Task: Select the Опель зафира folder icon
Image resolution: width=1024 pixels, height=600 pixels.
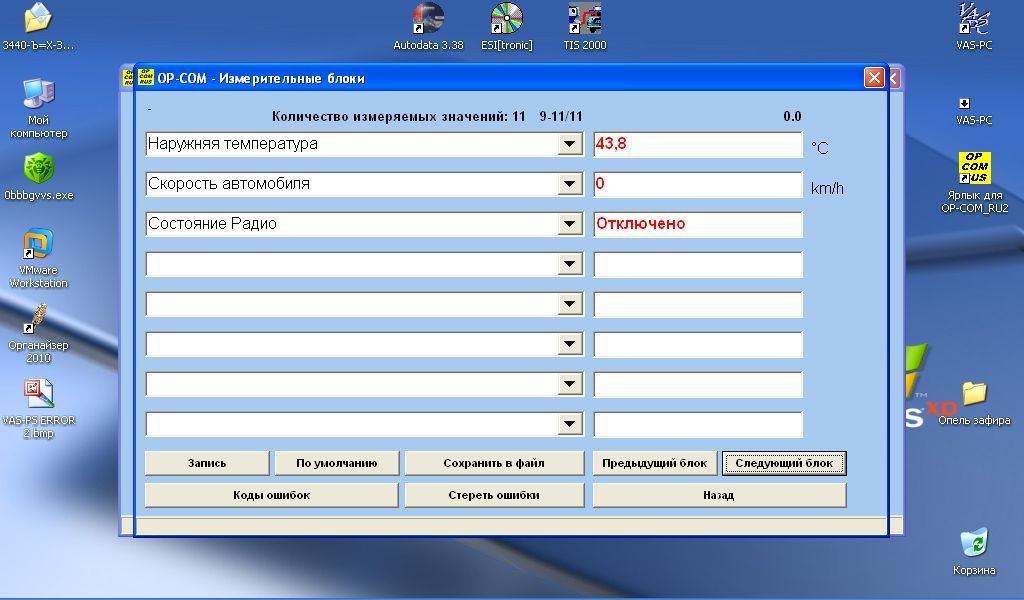Action: (x=974, y=403)
